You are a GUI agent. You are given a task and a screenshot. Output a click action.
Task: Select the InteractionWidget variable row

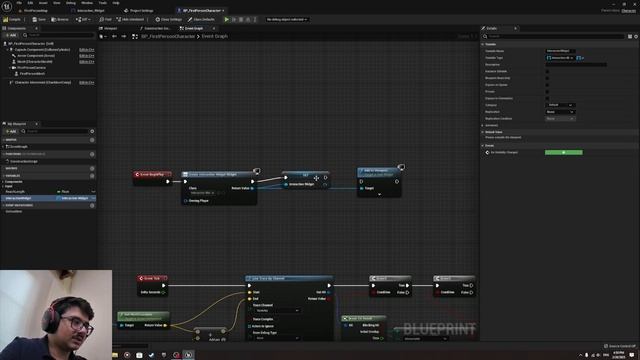click(48, 198)
